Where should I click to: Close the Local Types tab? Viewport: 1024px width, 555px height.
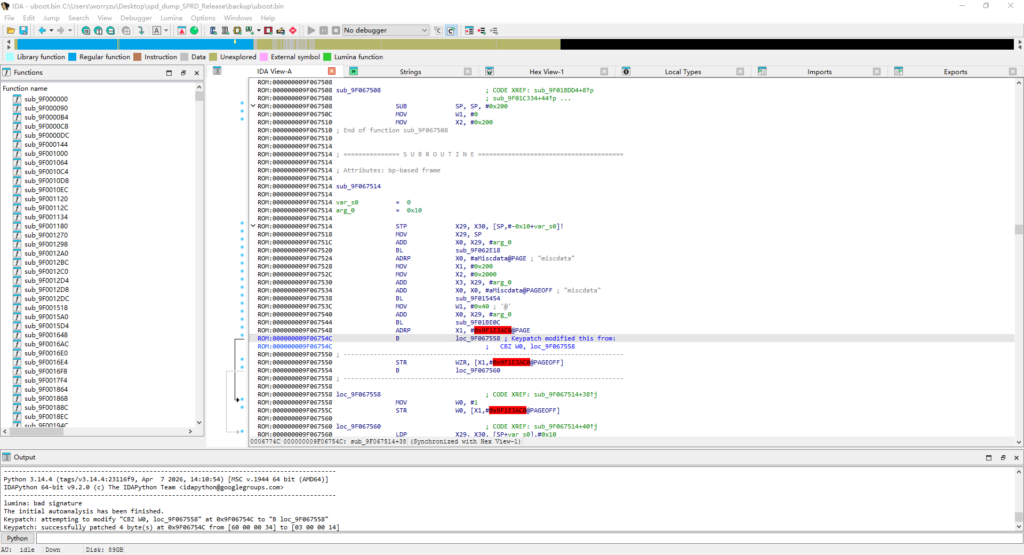point(740,71)
